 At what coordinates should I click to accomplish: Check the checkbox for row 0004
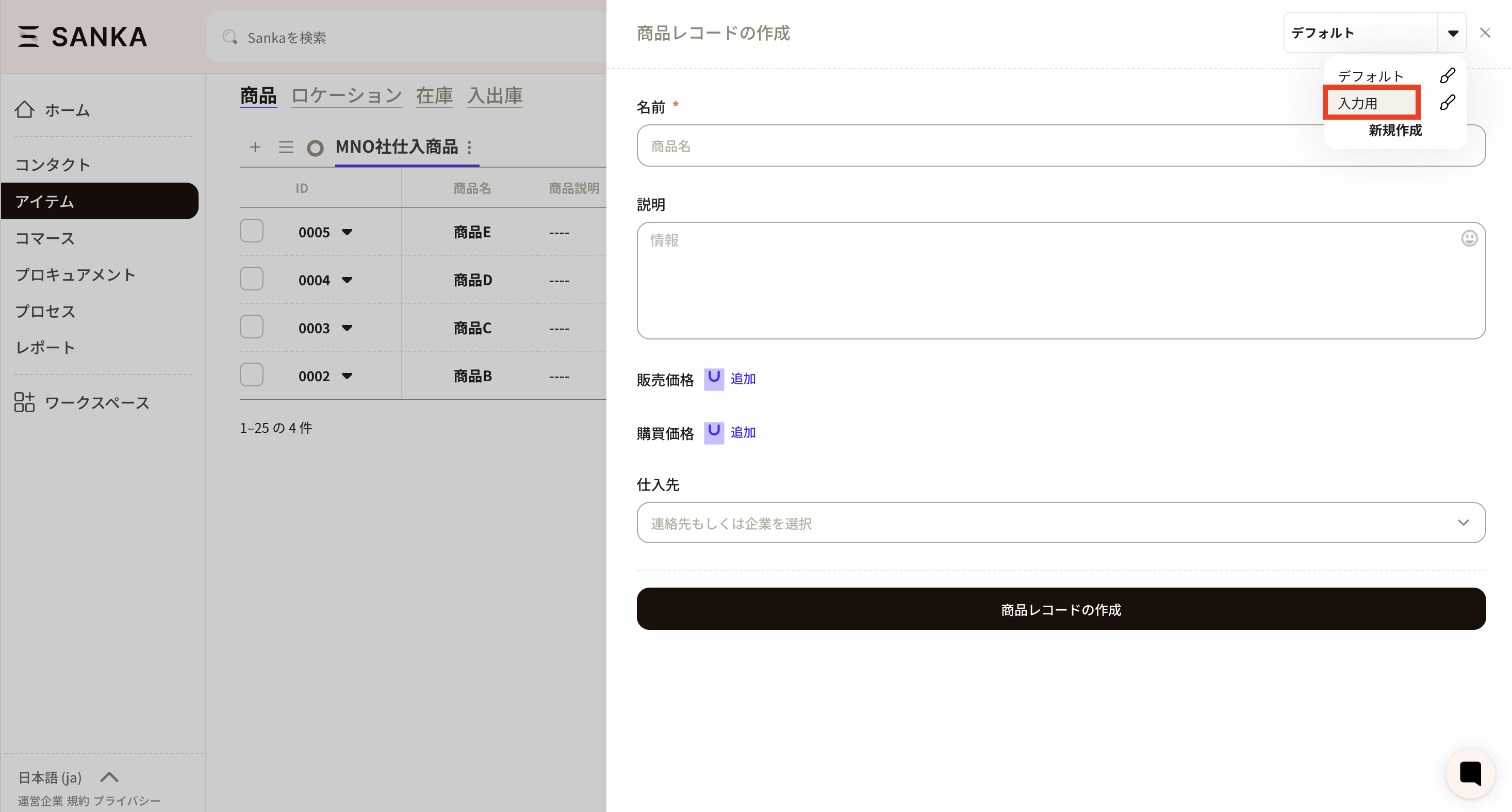click(x=252, y=279)
